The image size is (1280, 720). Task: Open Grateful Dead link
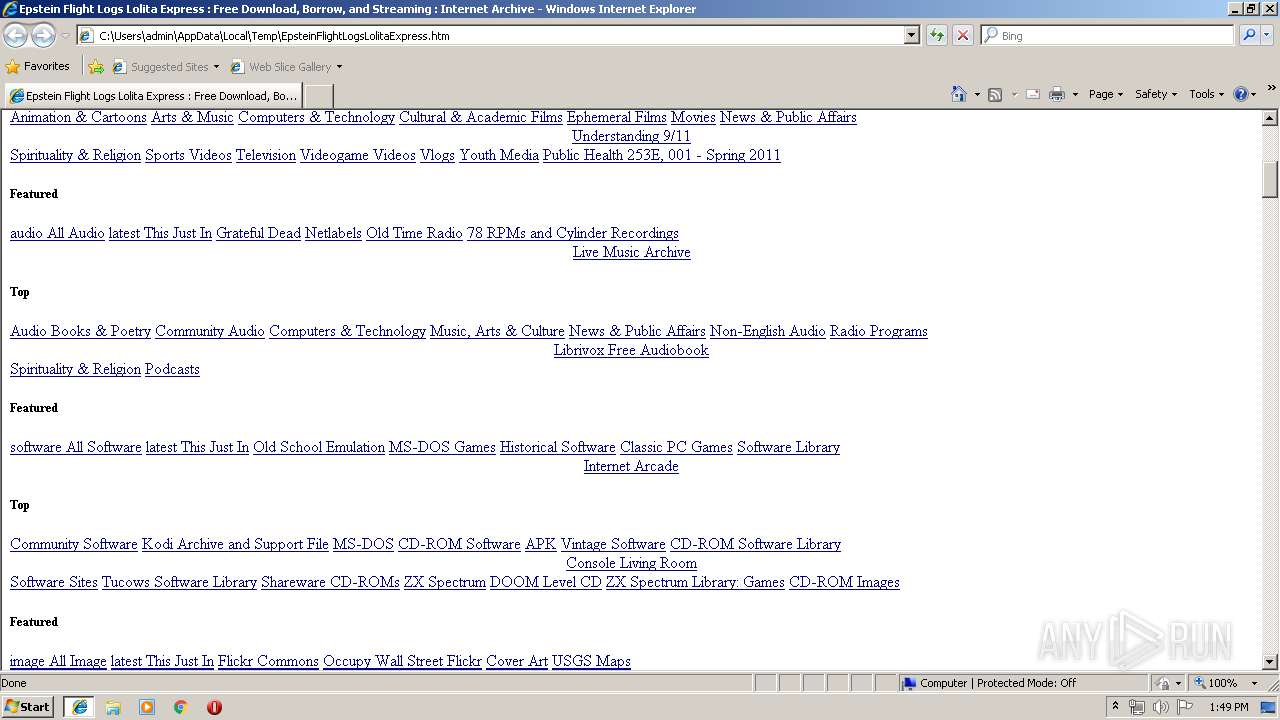tap(258, 233)
